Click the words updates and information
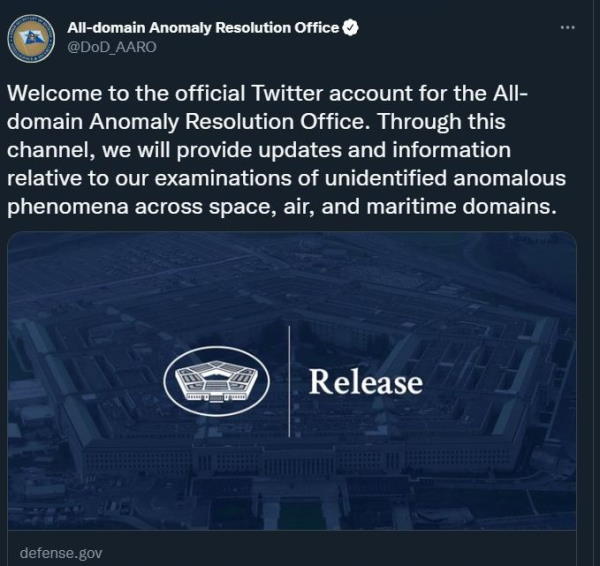 (x=384, y=150)
